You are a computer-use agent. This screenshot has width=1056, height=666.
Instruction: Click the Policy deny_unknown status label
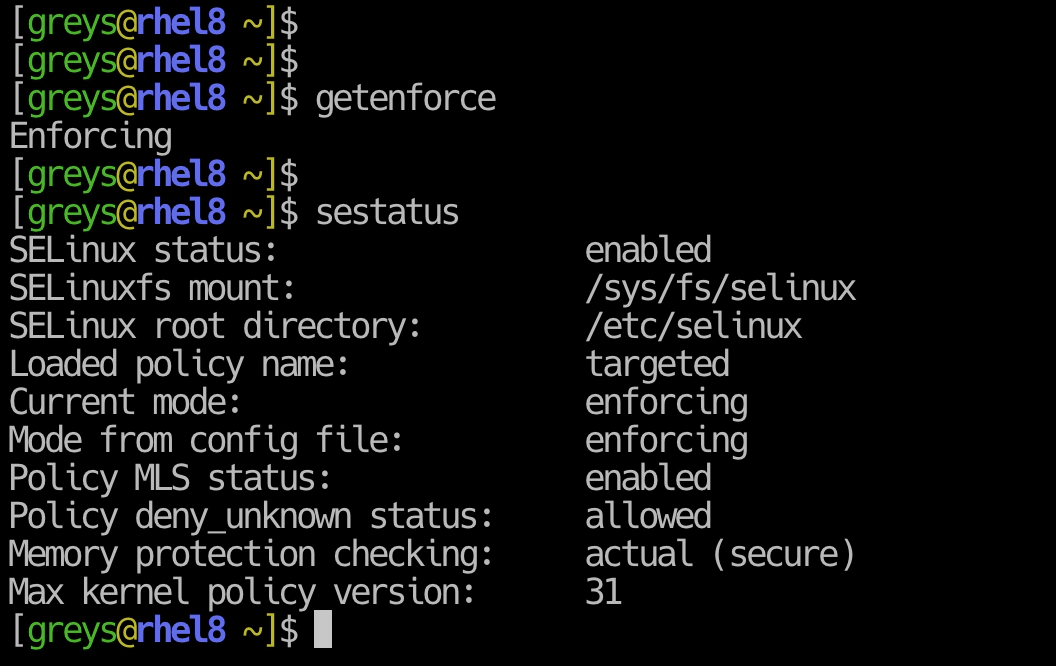(251, 517)
